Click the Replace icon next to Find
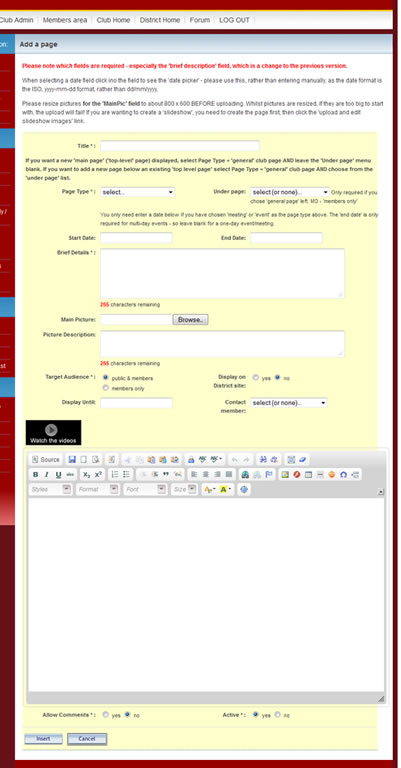This screenshot has height=768, width=401. click(274, 460)
